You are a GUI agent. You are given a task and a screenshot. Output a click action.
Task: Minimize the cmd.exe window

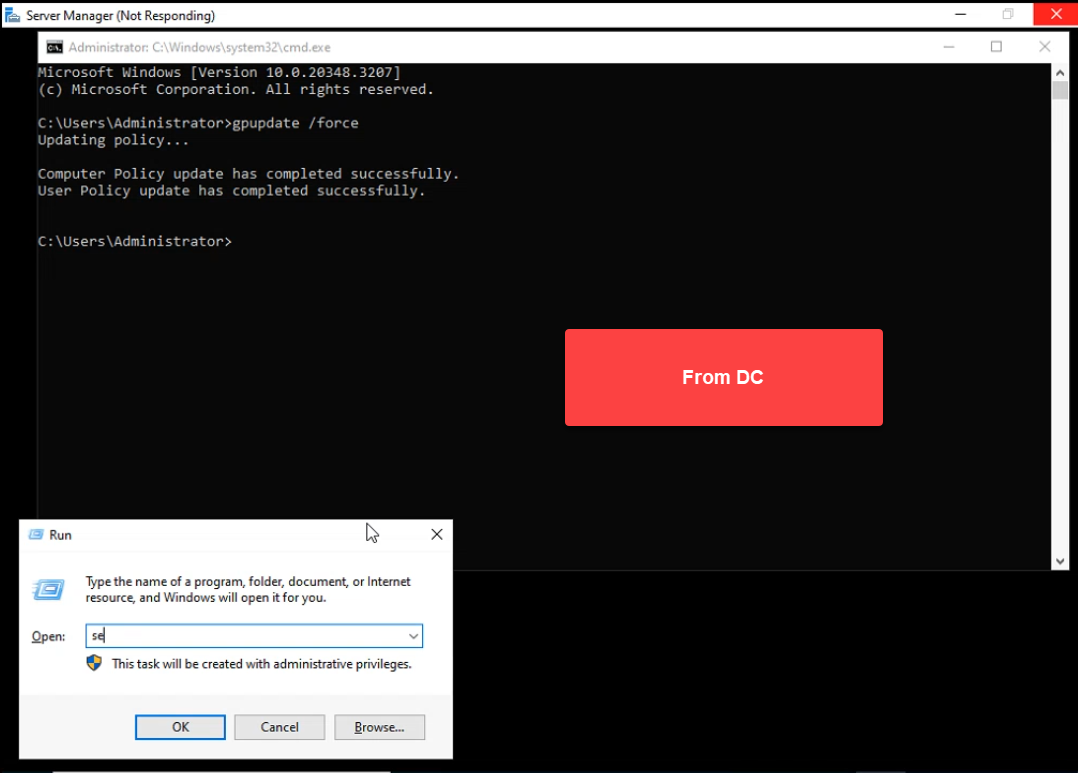pos(949,47)
